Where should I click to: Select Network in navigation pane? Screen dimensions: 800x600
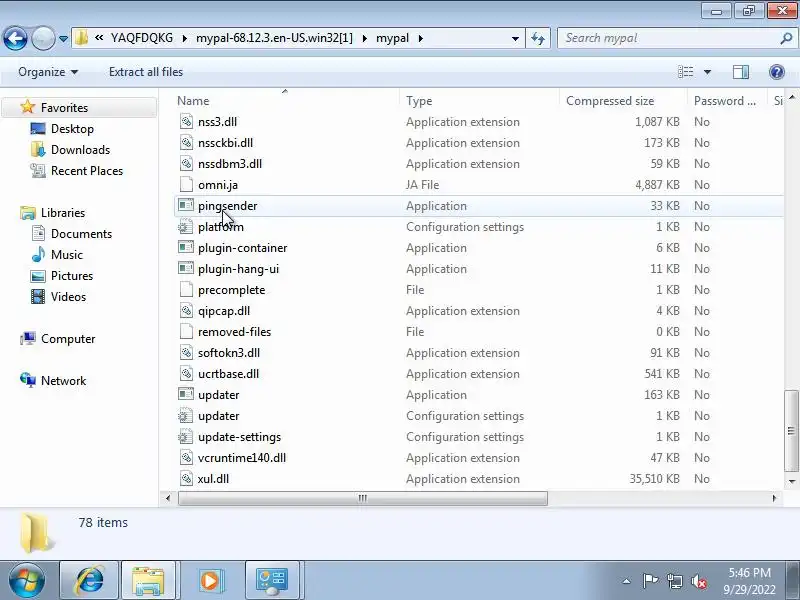(x=63, y=381)
